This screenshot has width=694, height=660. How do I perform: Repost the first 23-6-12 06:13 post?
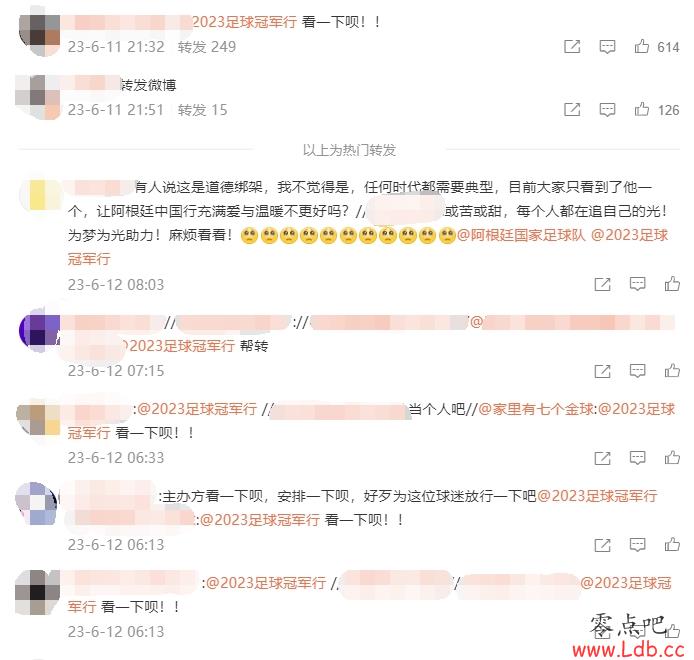click(602, 545)
